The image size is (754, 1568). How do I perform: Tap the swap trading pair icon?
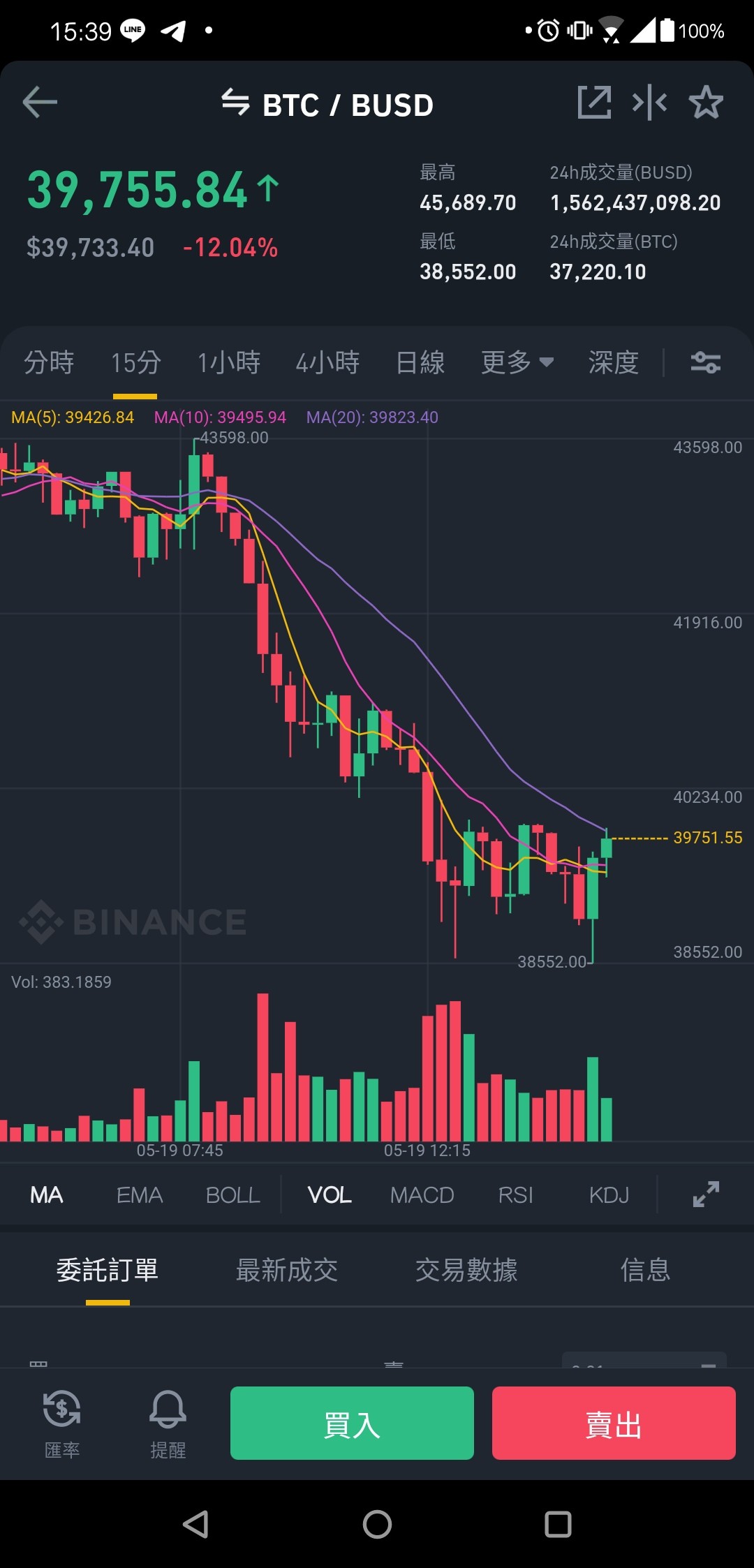click(236, 102)
